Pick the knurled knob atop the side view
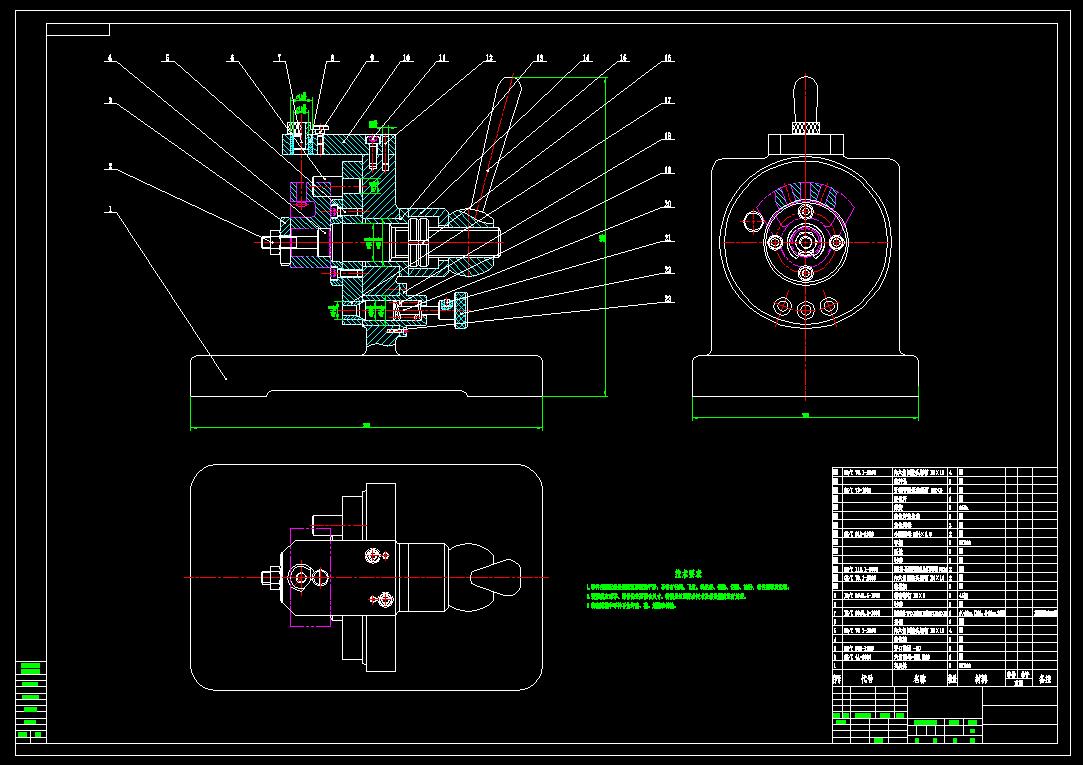Image resolution: width=1083 pixels, height=765 pixels. coord(805,128)
